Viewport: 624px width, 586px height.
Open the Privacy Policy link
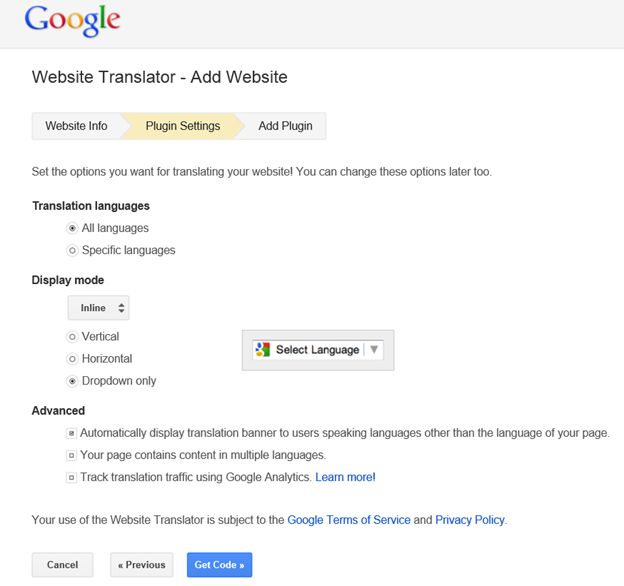tap(470, 520)
